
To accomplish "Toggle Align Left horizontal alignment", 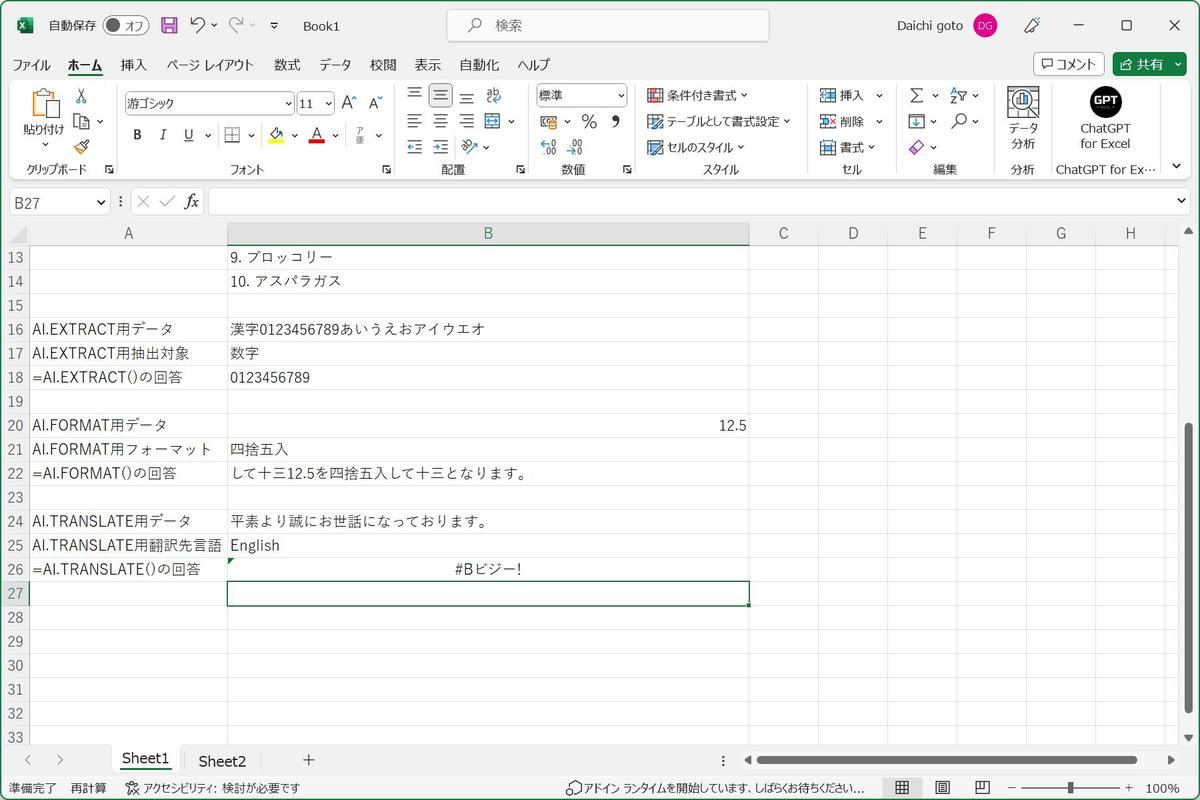I will pos(415,122).
